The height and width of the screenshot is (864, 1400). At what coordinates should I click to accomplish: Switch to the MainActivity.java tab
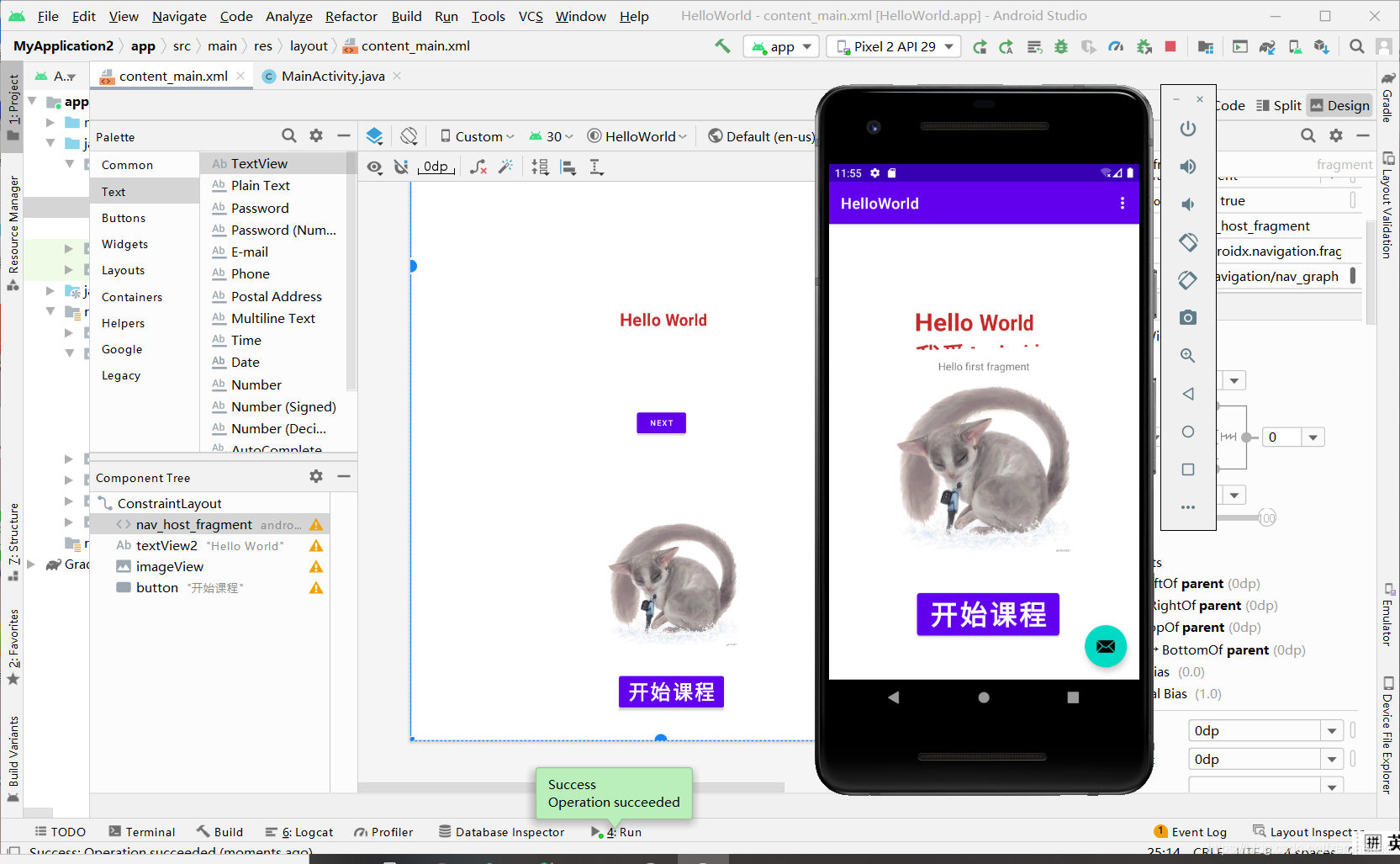(x=330, y=76)
